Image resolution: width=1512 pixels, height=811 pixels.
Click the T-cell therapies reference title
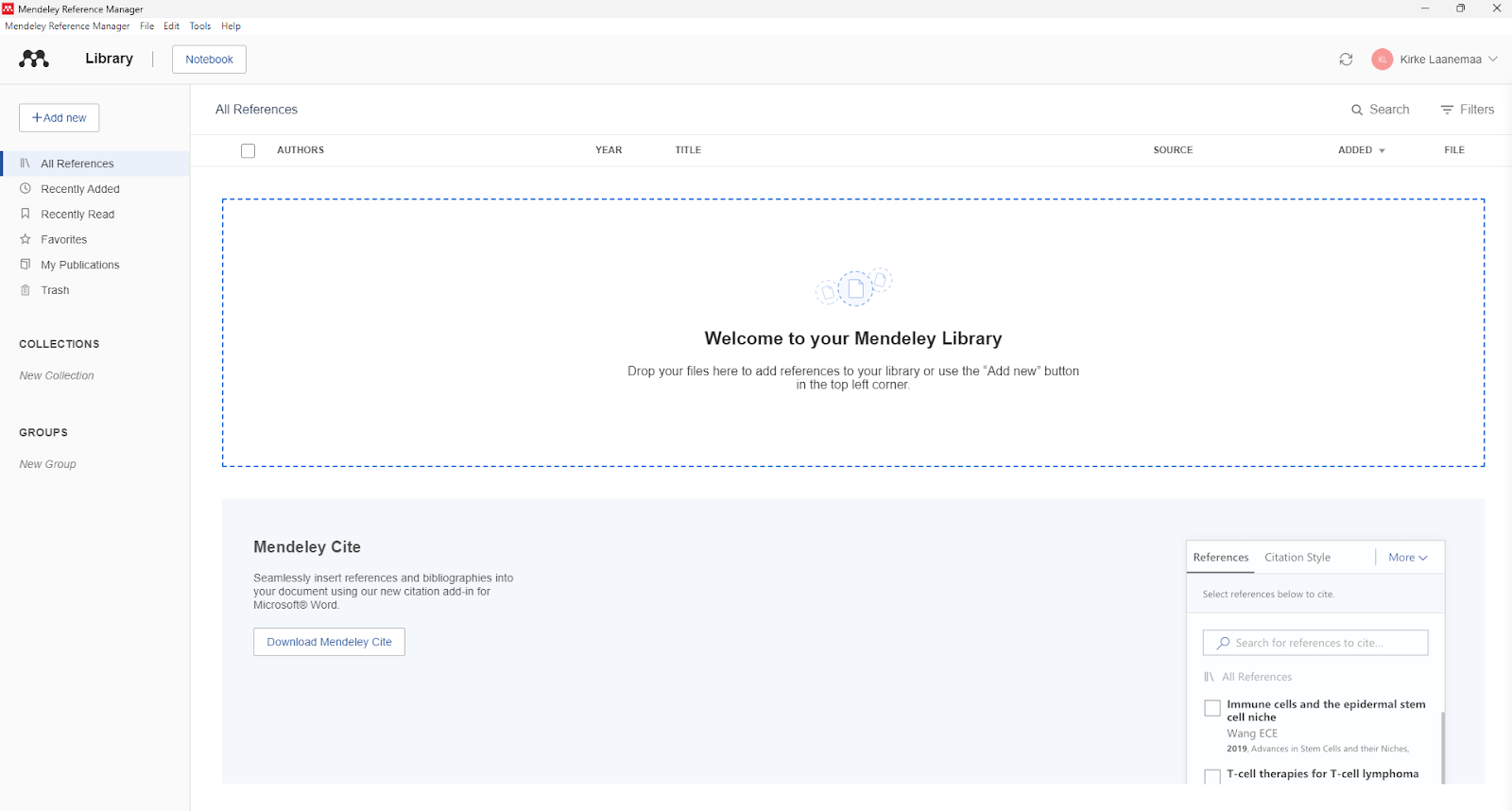pyautogui.click(x=1323, y=774)
